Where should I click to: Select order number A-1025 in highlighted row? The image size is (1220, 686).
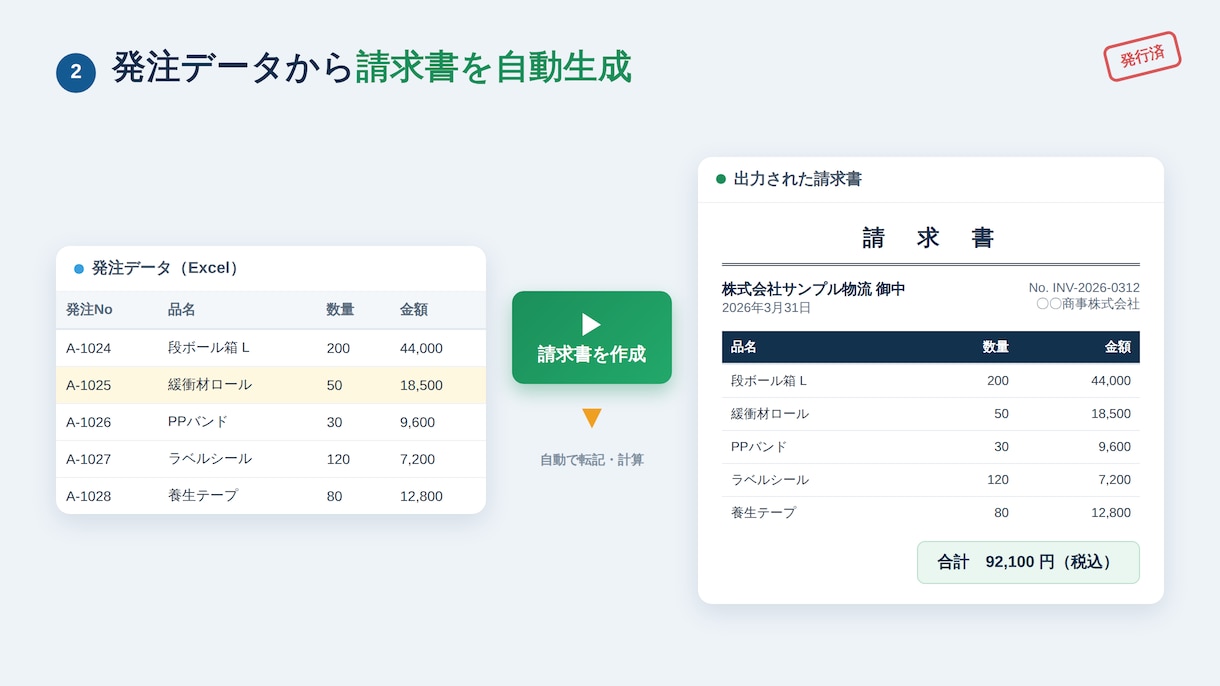click(x=89, y=385)
